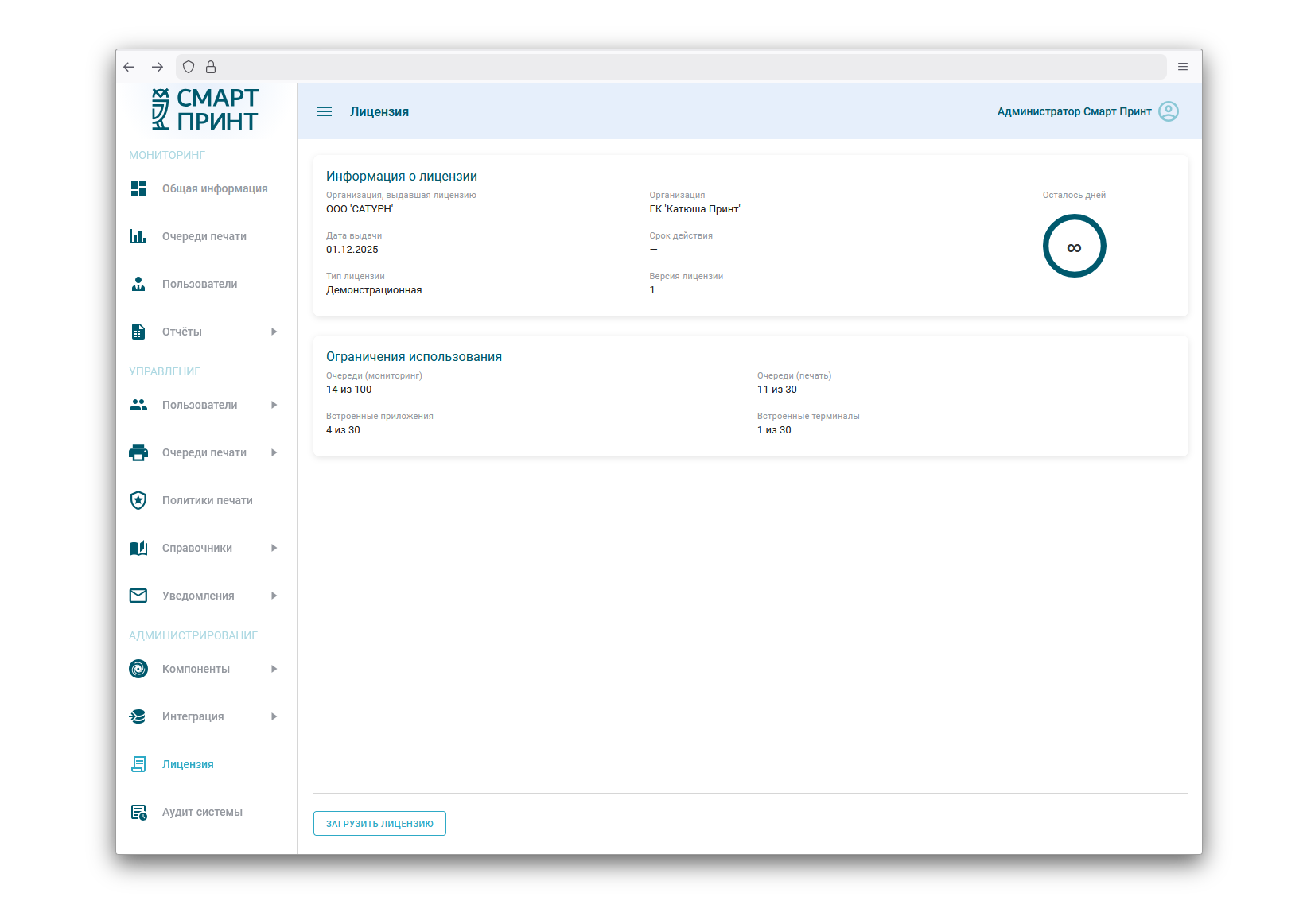Click the Компоненты menu label
Screen dimensions: 1303x924
point(196,669)
